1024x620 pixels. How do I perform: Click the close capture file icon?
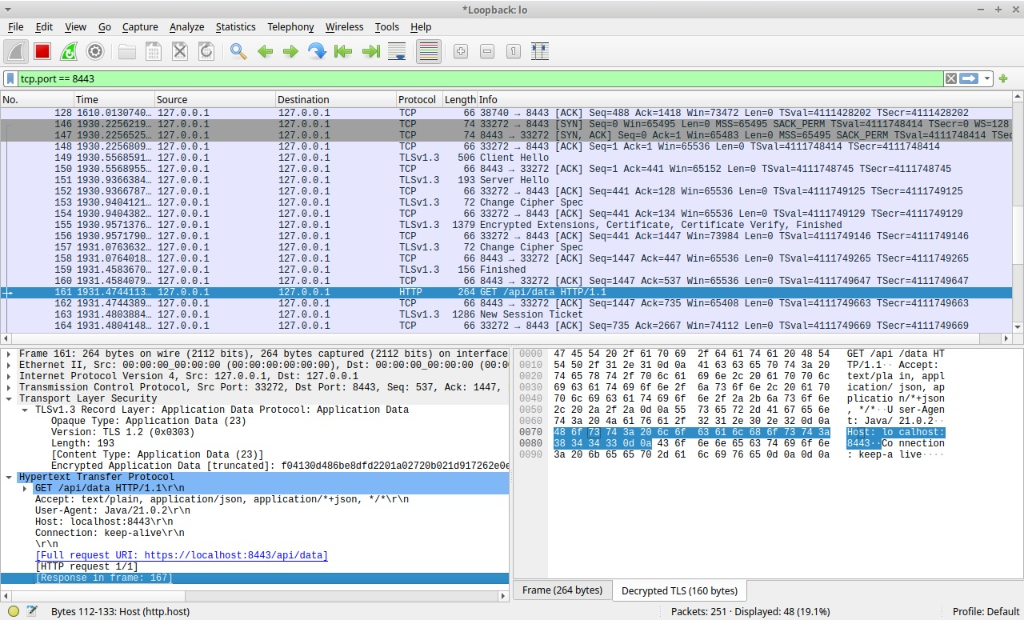[180, 51]
